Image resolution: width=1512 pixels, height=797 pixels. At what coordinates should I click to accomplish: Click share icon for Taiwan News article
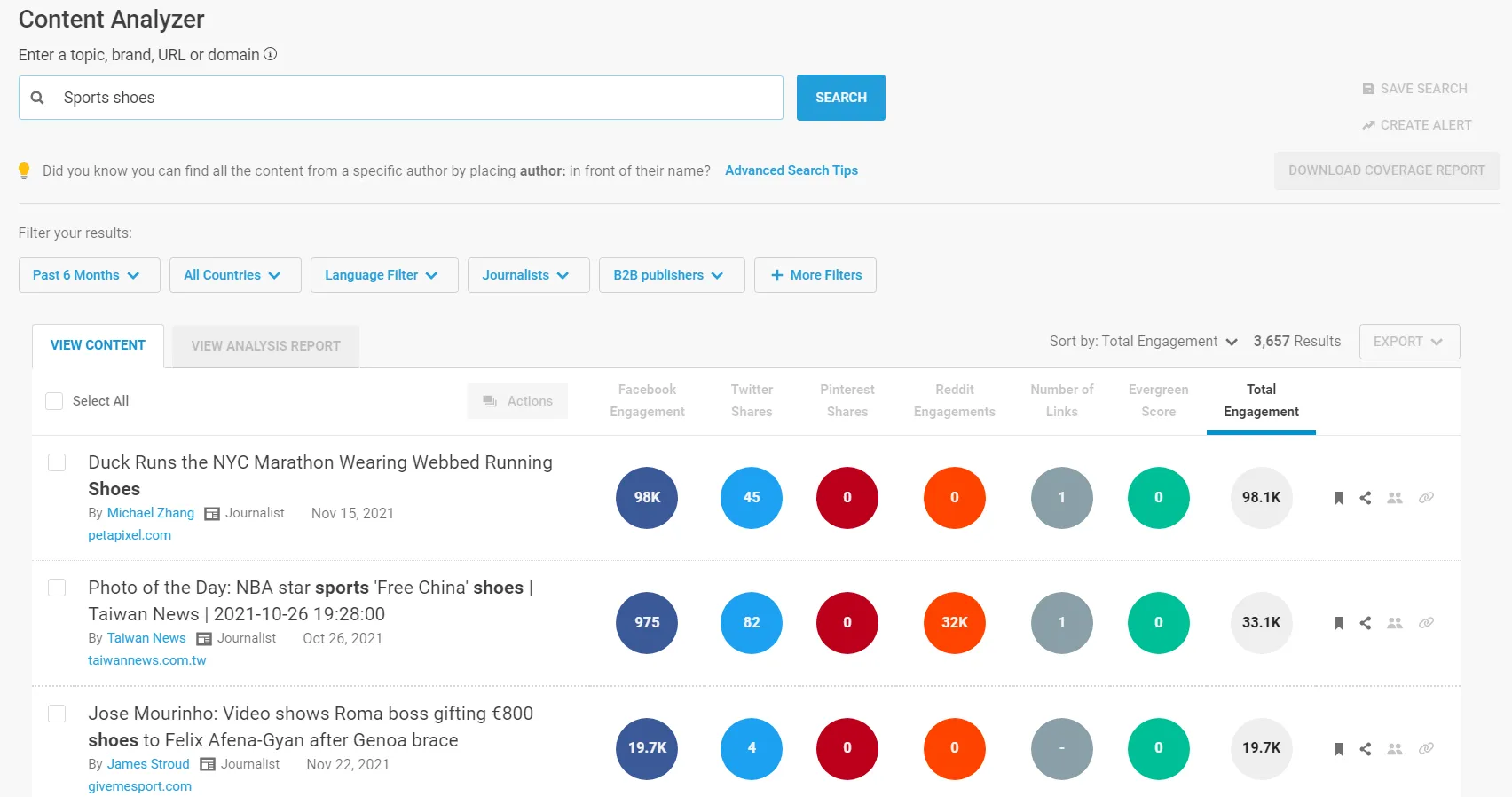tap(1366, 623)
